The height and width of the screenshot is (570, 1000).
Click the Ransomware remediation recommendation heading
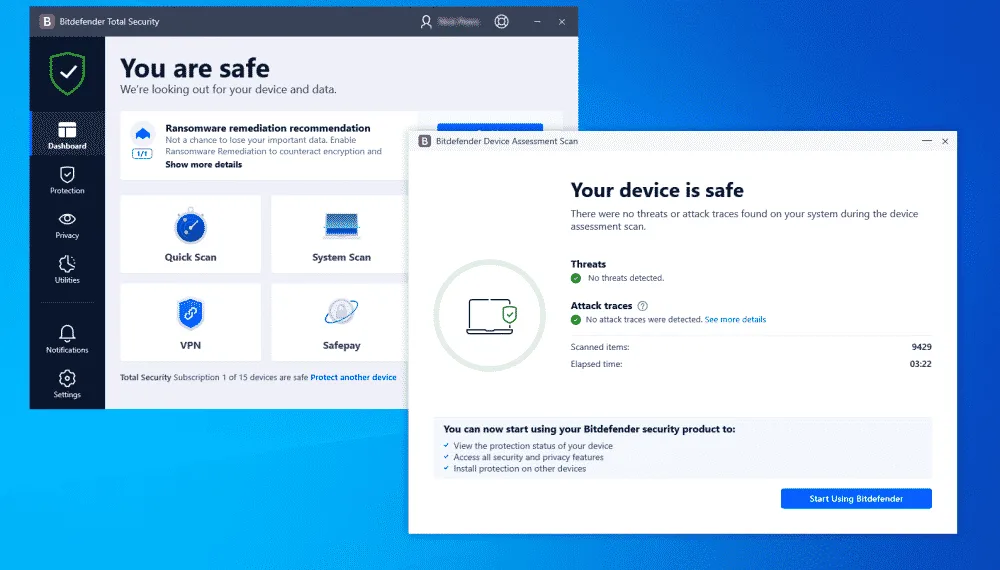tap(268, 128)
